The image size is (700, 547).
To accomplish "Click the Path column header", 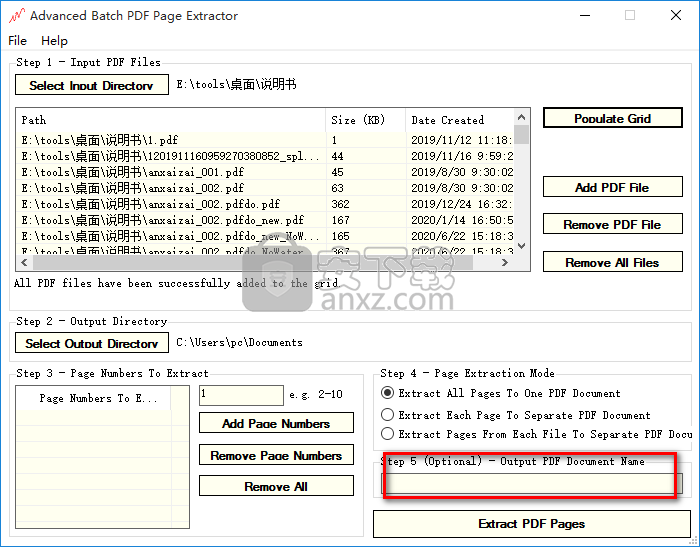I will point(172,120).
